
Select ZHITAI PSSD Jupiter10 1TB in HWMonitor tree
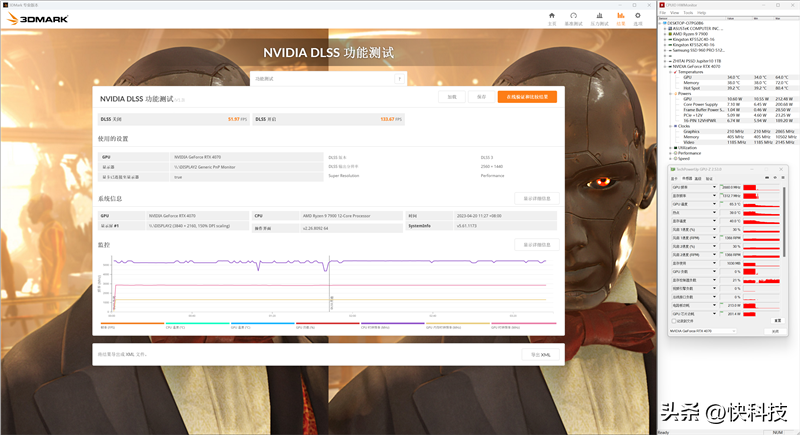click(x=696, y=61)
